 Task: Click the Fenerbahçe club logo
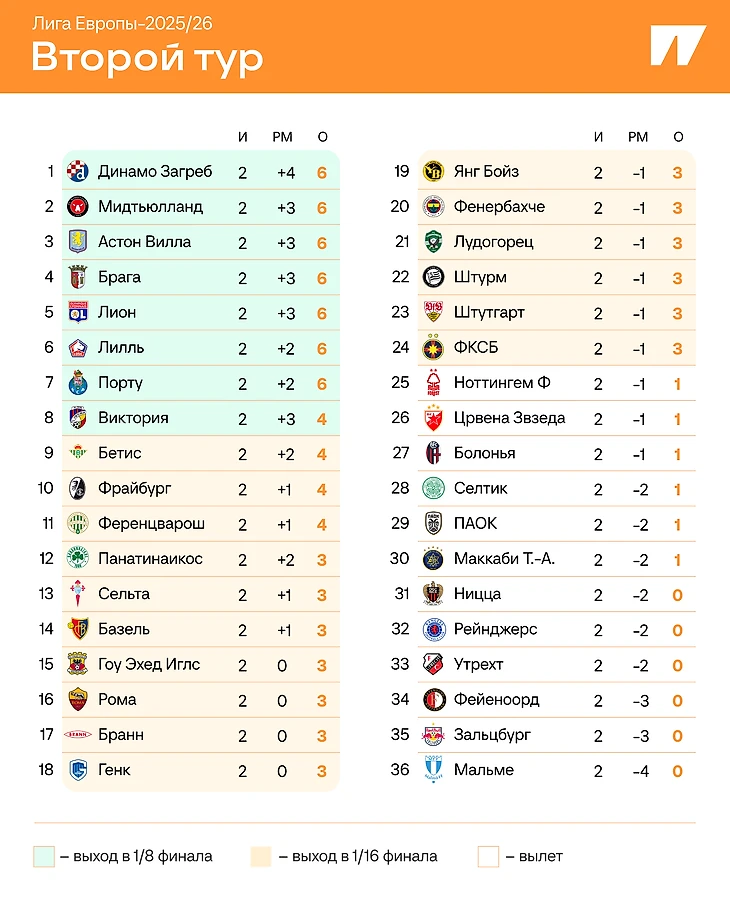[433, 207]
